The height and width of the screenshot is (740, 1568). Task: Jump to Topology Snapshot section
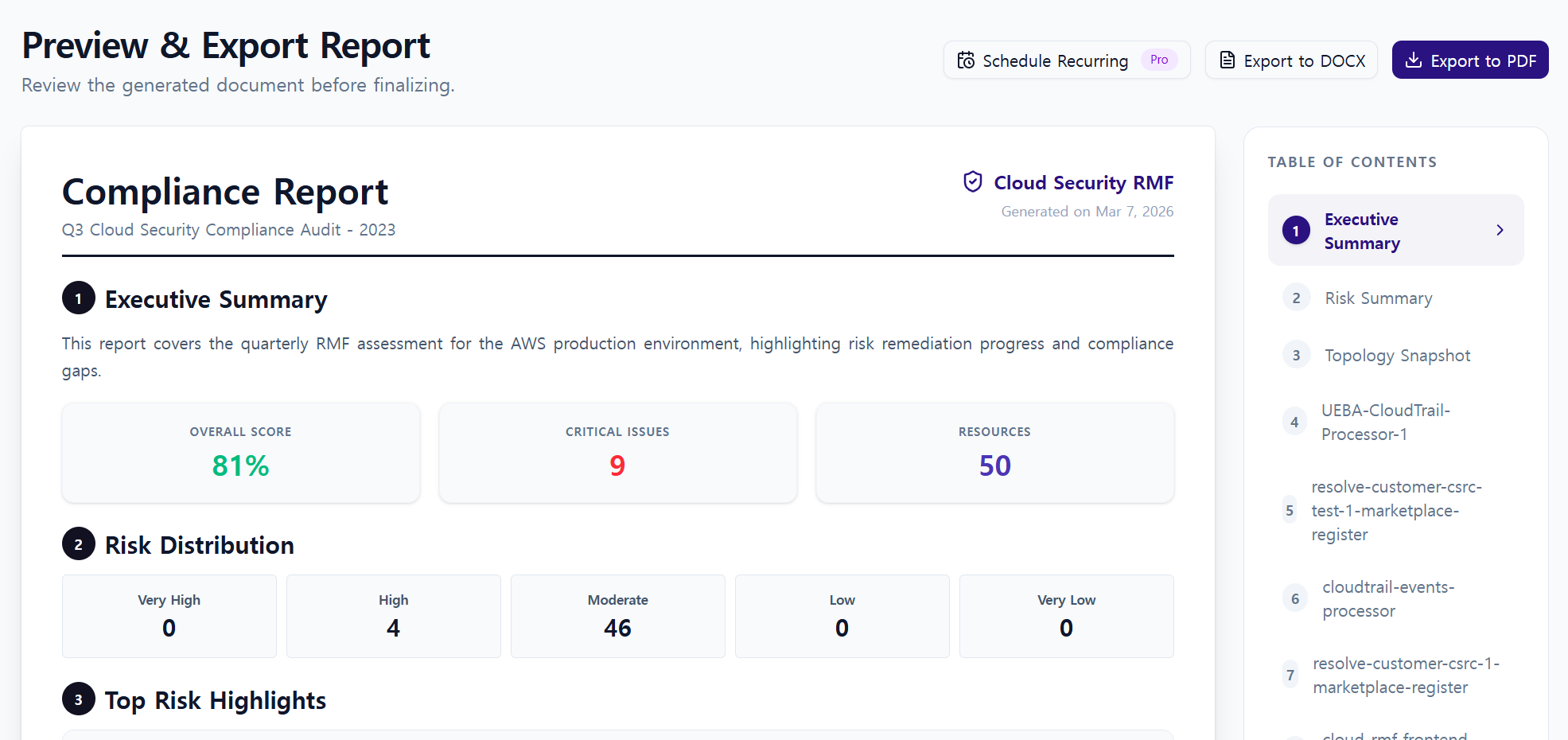1396,356
